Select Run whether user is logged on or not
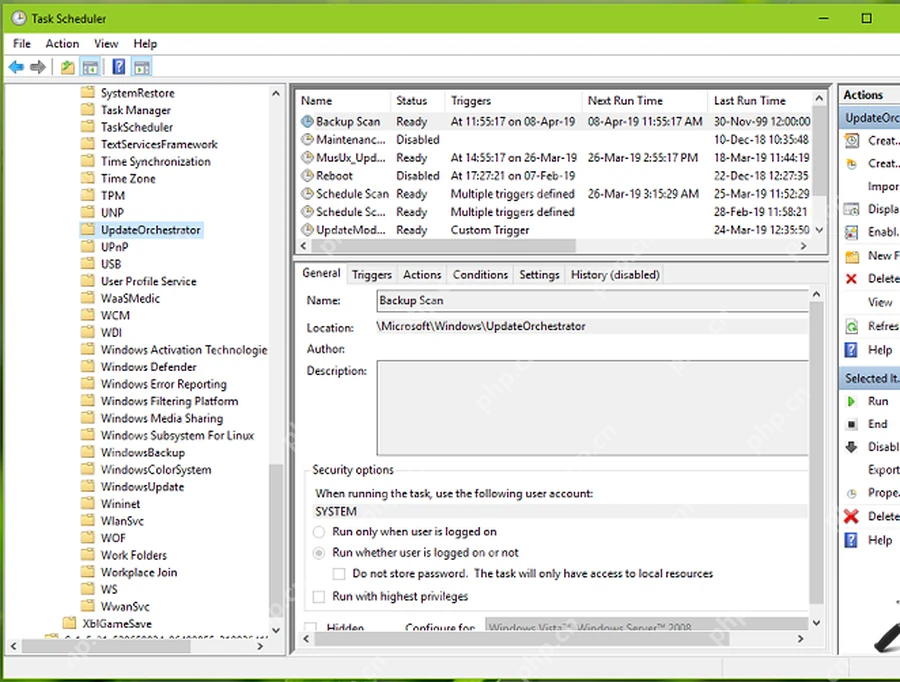The image size is (900, 682). tap(319, 553)
